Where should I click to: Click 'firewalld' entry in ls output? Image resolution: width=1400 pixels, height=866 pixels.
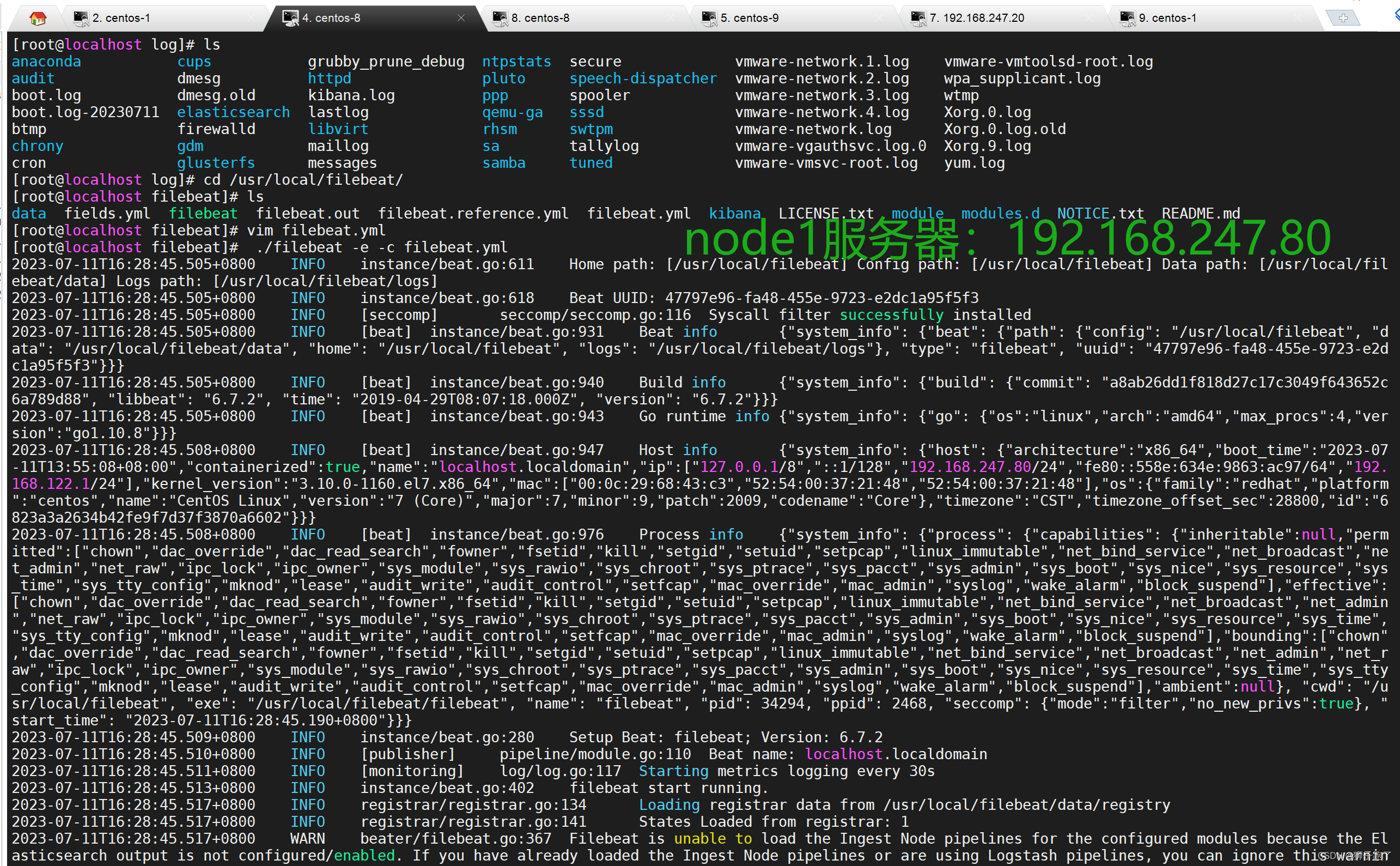click(x=216, y=129)
